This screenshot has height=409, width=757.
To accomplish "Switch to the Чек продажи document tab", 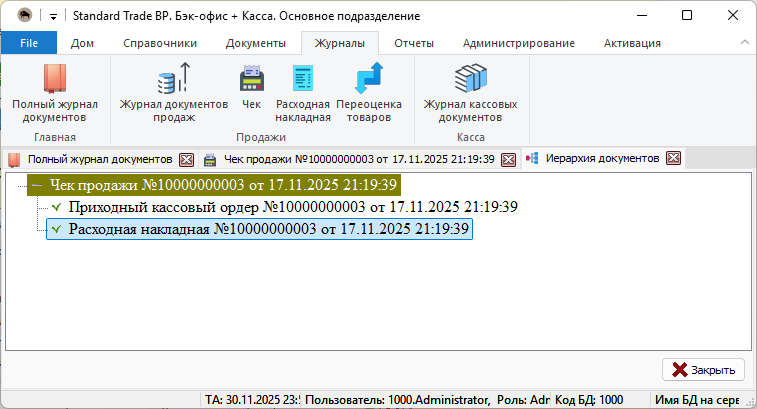I will pos(359,159).
